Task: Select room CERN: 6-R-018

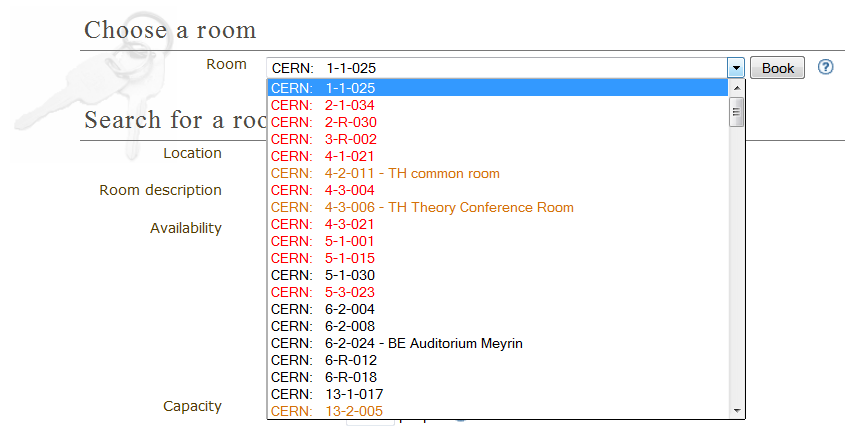Action: (x=498, y=377)
